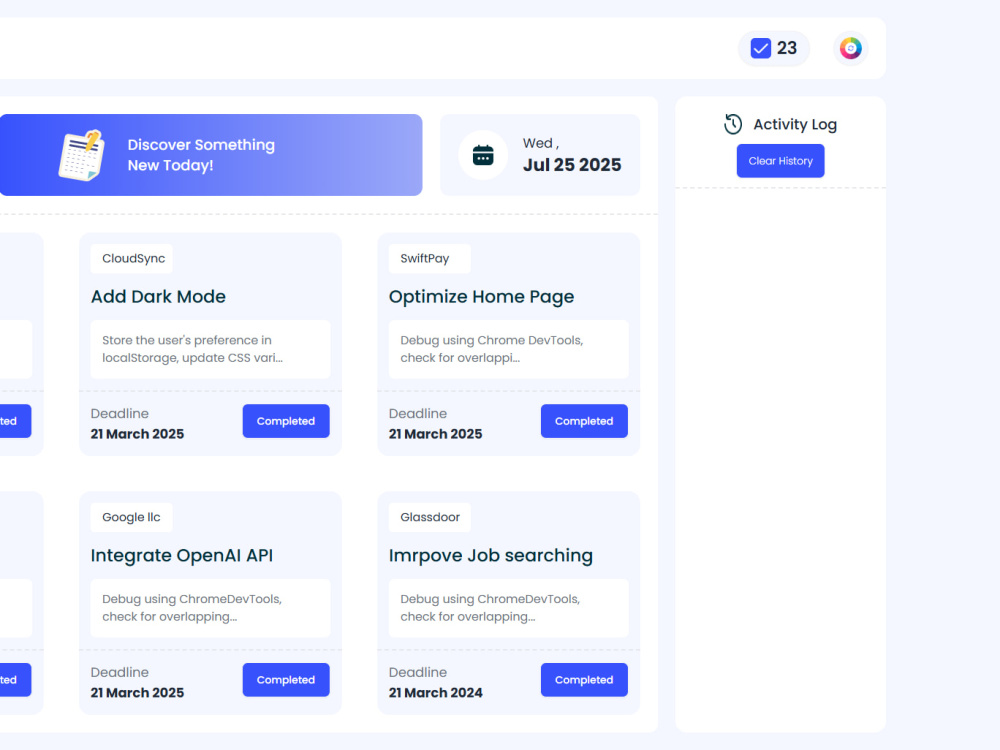
Task: Select the CloudSync project tag
Action: click(x=133, y=258)
